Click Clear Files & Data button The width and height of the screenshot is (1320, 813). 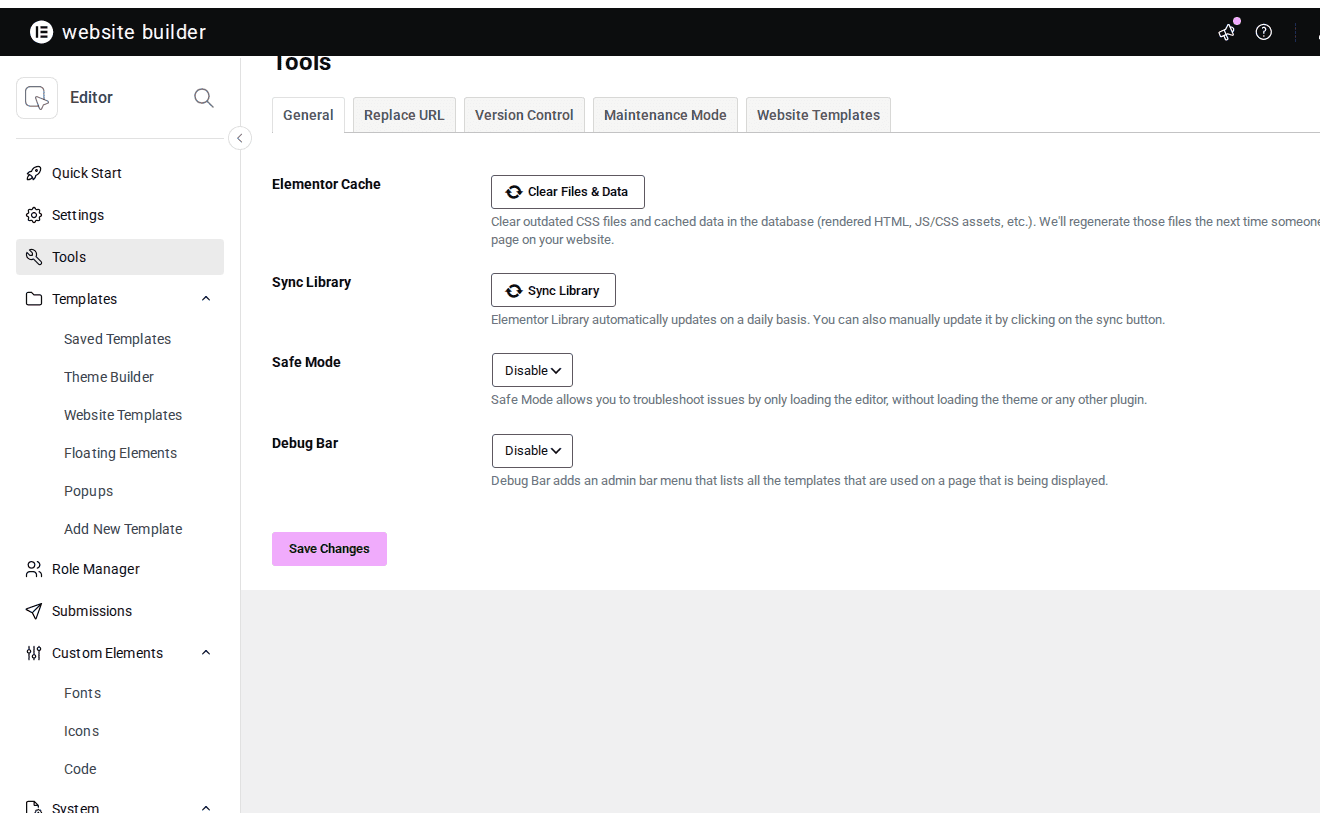[x=568, y=192]
